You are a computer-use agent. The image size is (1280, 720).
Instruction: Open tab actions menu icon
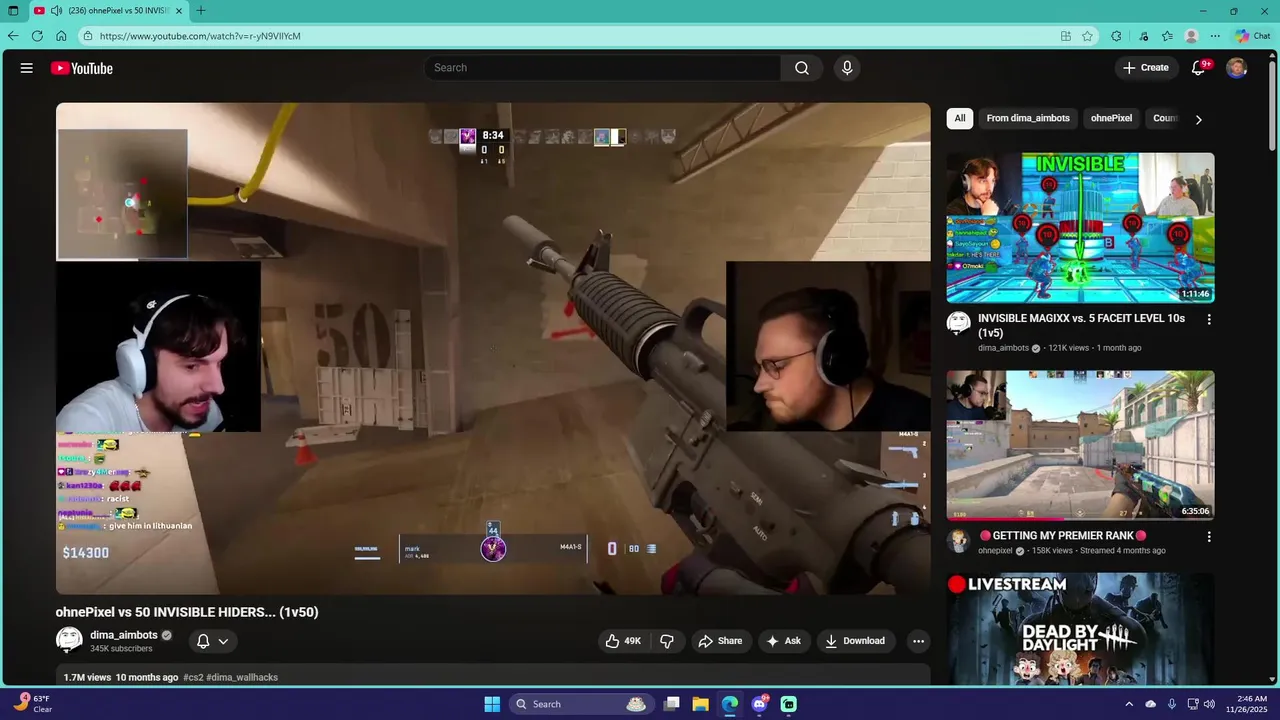point(13,11)
